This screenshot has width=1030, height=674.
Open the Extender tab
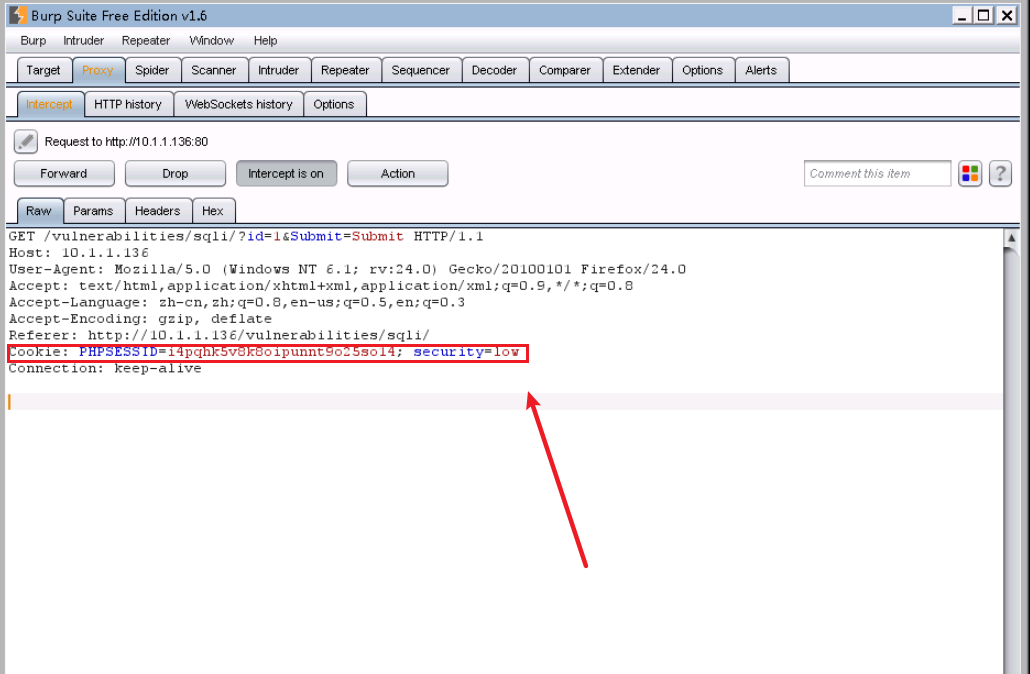pyautogui.click(x=636, y=70)
